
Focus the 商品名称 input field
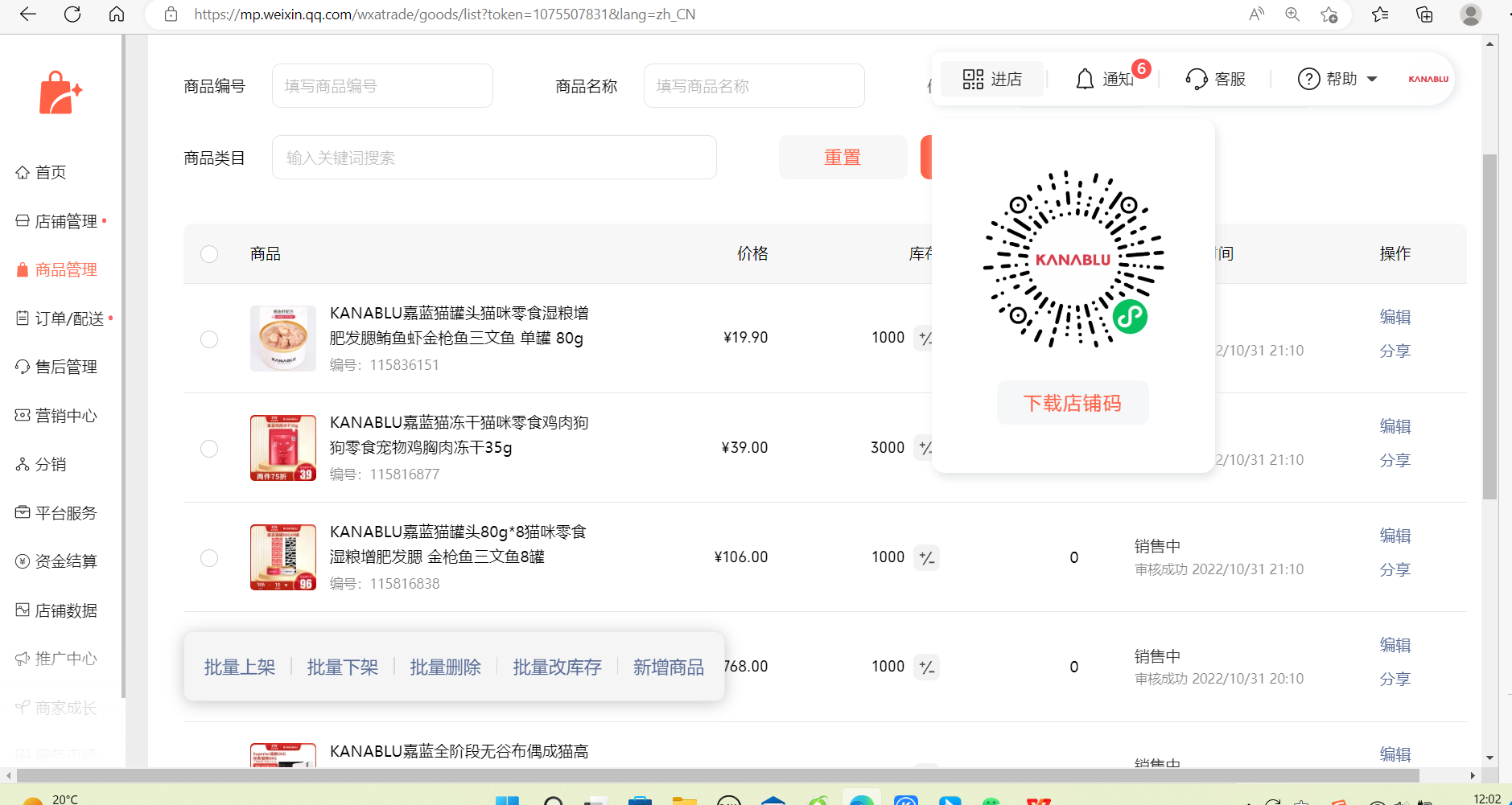(x=754, y=86)
